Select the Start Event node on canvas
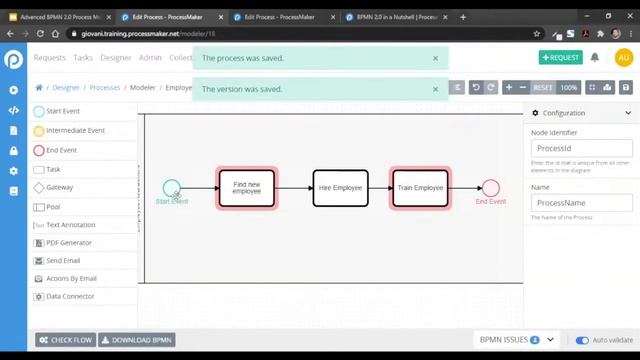Viewport: 640px width, 360px height. click(171, 188)
